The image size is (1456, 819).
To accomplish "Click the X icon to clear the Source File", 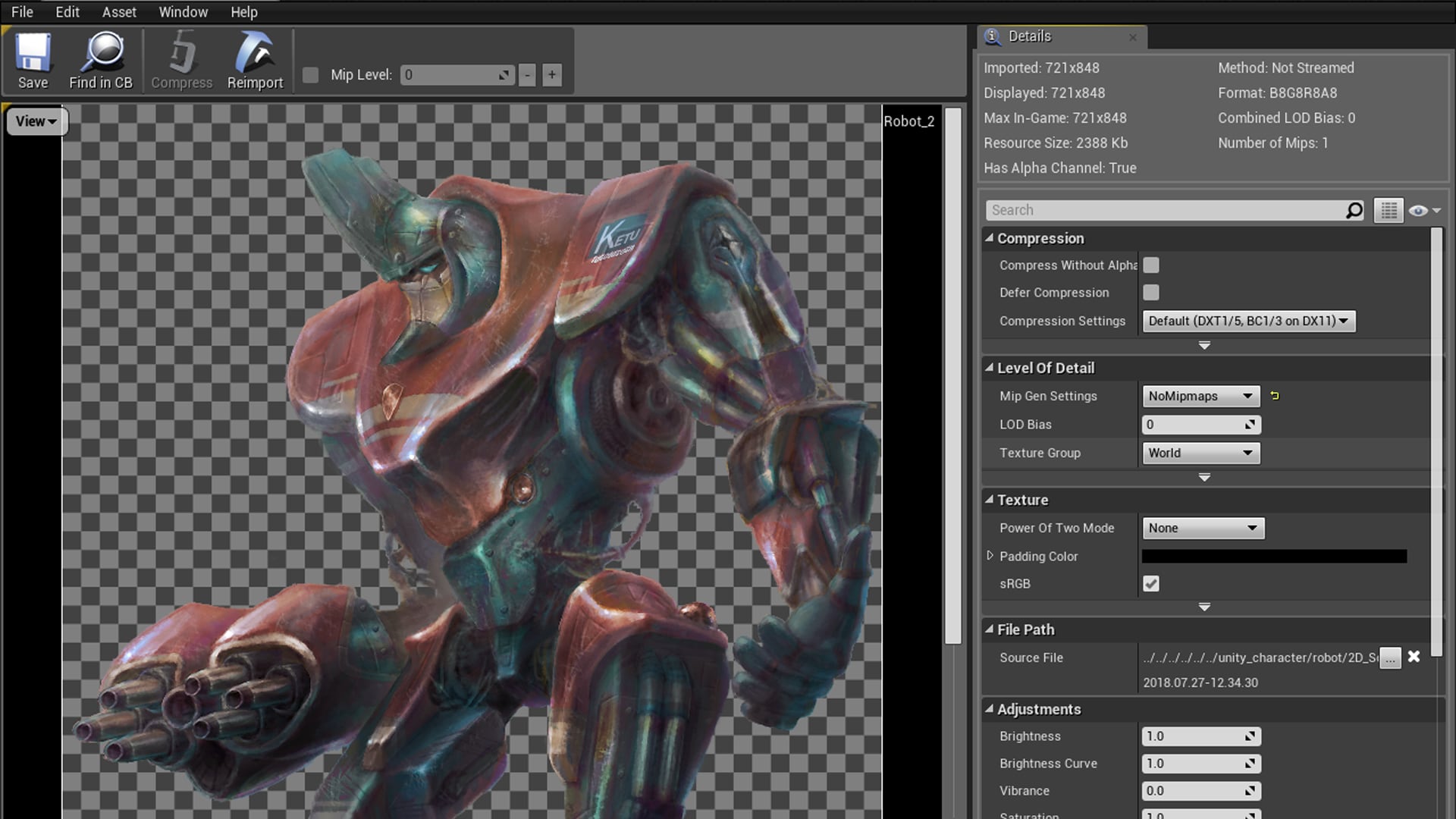I will [x=1414, y=657].
